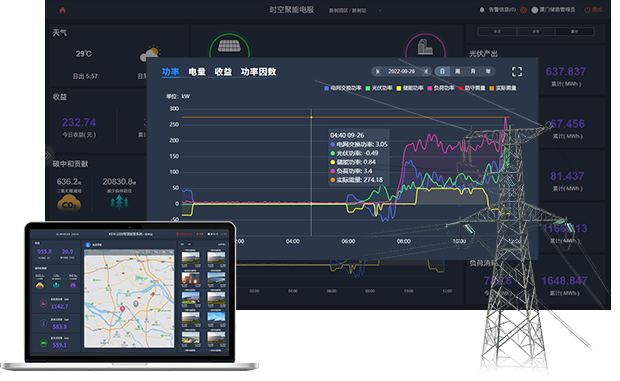Open the station selector dropdown
The image size is (620, 381).
pos(380,10)
